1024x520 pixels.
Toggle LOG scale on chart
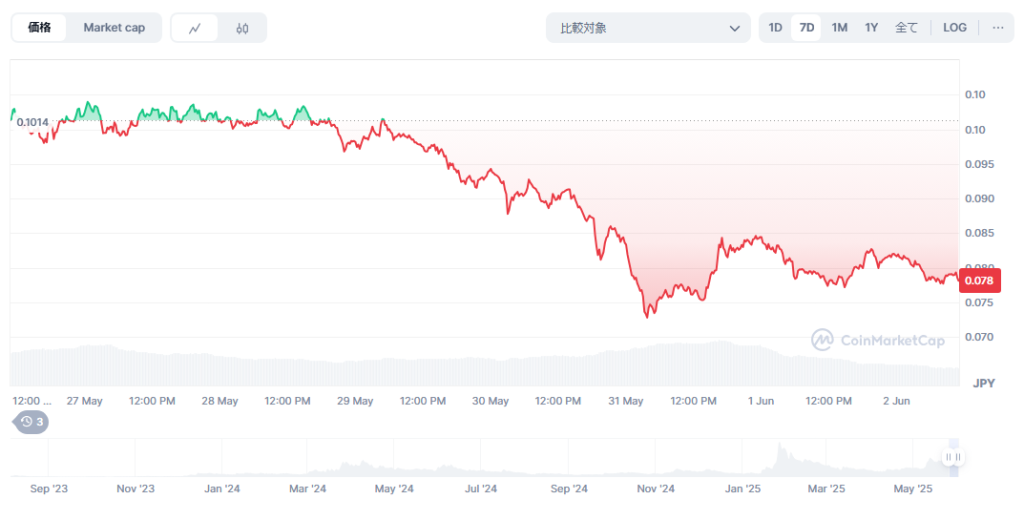pos(954,28)
